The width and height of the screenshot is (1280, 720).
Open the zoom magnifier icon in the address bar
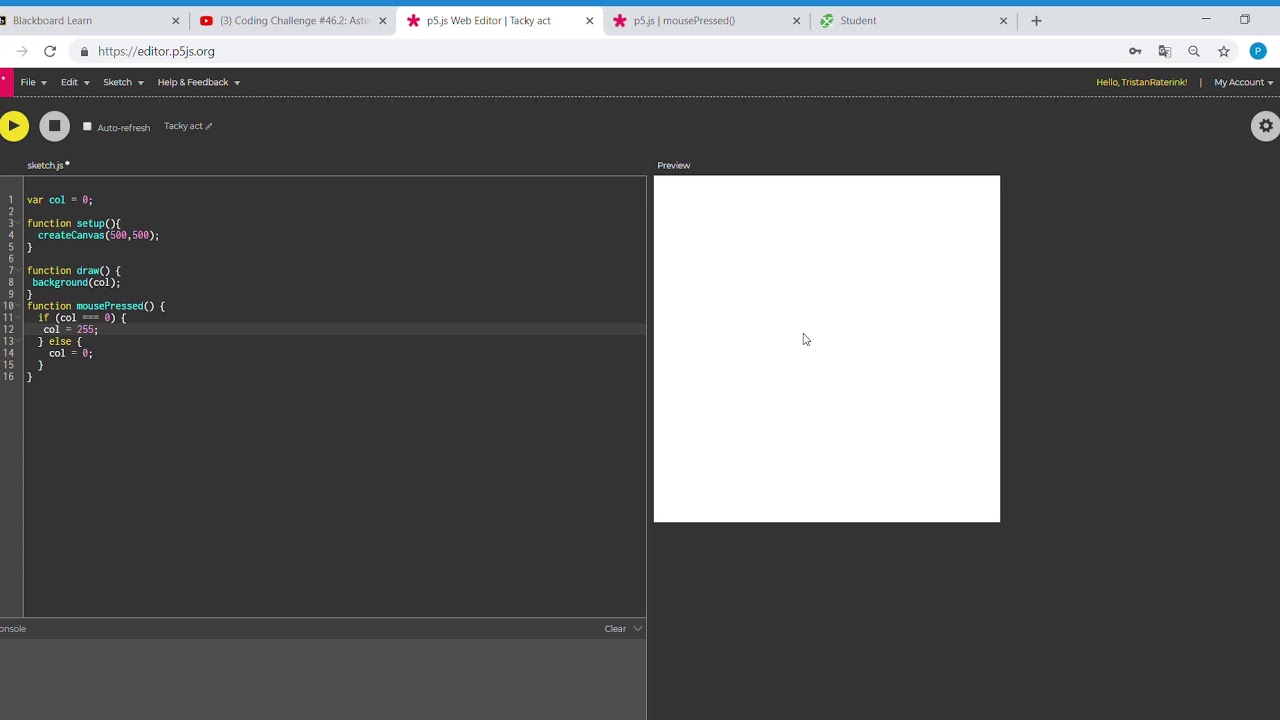click(x=1194, y=51)
